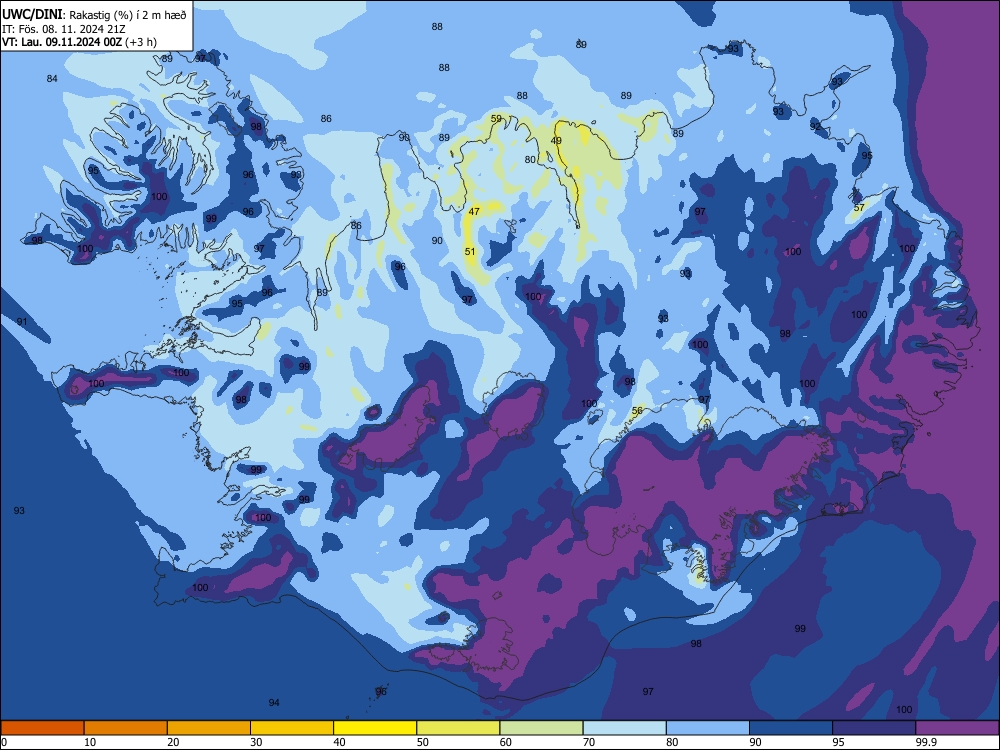The image size is (1000, 750).
Task: Click the legend label '70'
Action: (589, 742)
